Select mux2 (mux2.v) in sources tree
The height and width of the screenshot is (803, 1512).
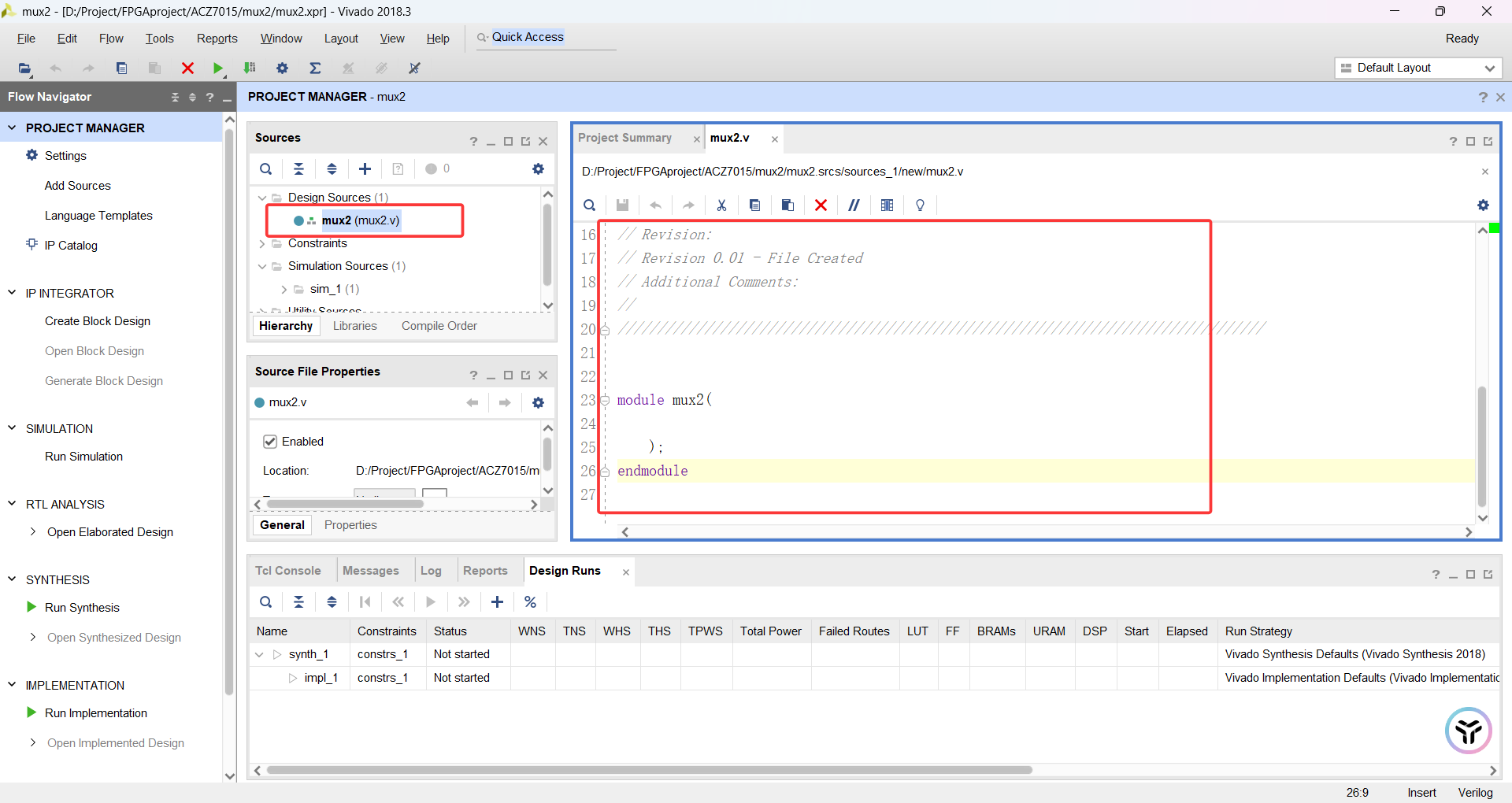[x=361, y=220]
